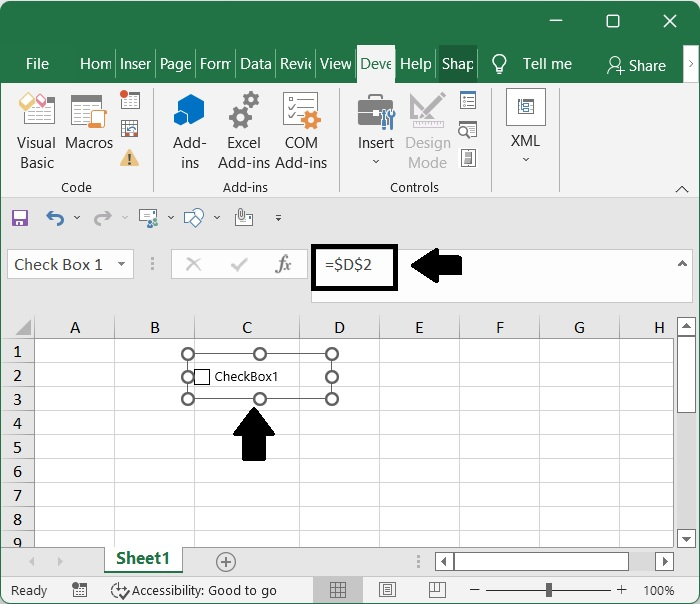
Task: Select row 5 header
Action: [x=17, y=447]
